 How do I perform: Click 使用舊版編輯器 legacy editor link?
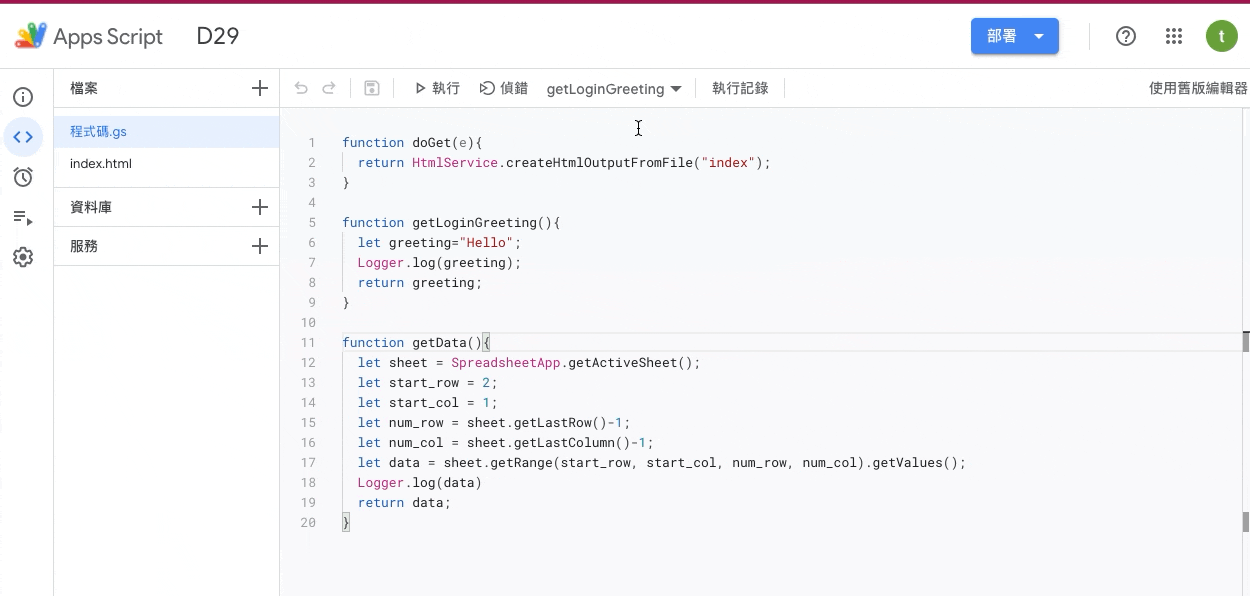pyautogui.click(x=1198, y=88)
